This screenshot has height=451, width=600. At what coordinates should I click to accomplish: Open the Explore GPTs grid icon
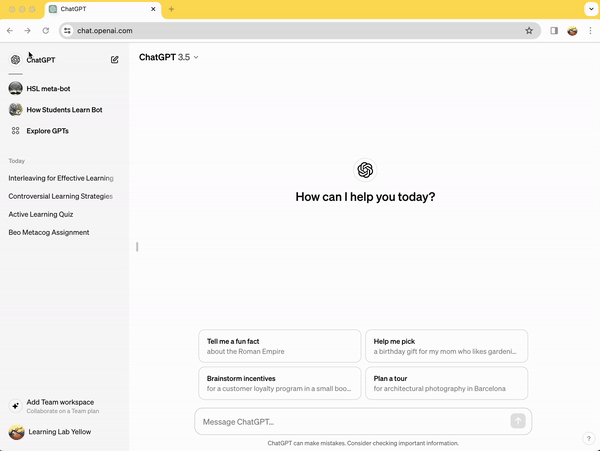pyautogui.click(x=15, y=131)
